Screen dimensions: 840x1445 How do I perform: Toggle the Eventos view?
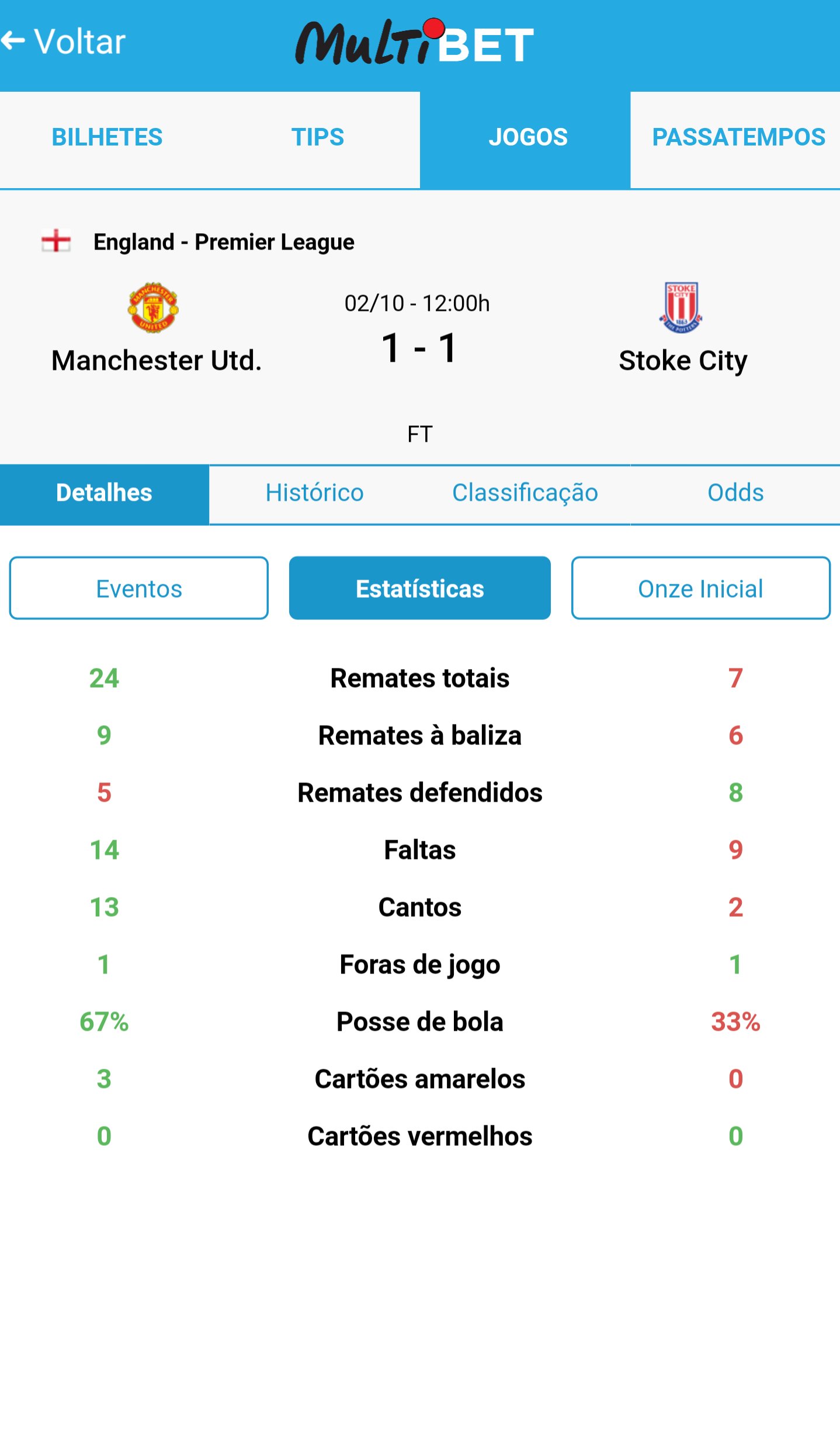coord(138,588)
